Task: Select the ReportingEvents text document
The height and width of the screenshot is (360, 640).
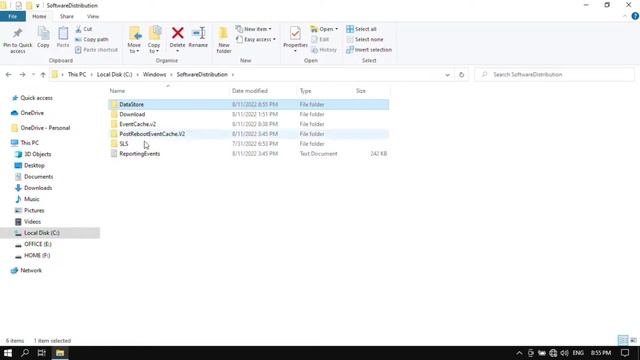Action: coord(249,153)
